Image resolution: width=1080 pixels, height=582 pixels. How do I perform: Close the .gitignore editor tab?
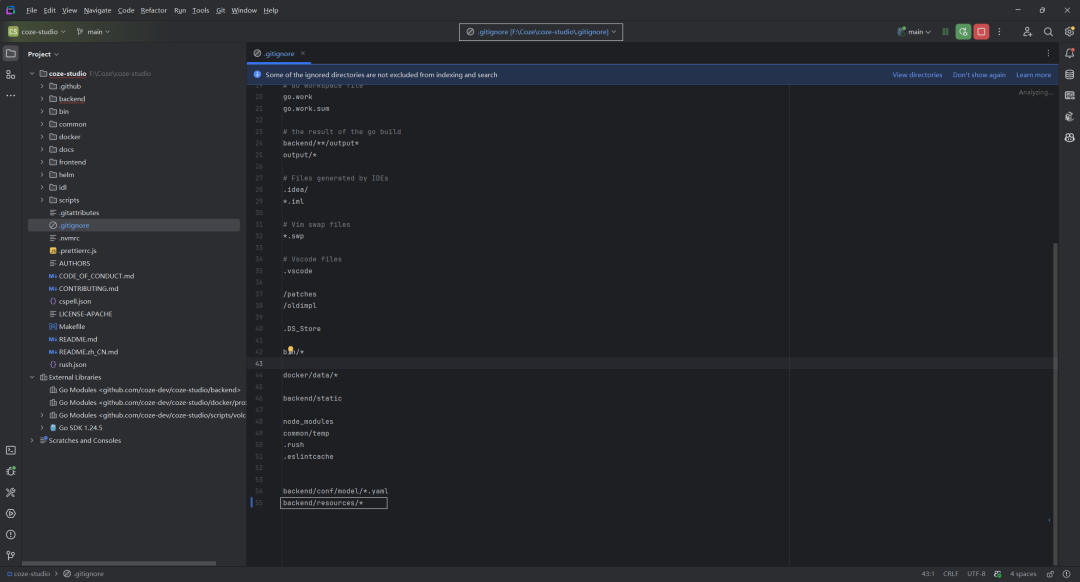(302, 54)
